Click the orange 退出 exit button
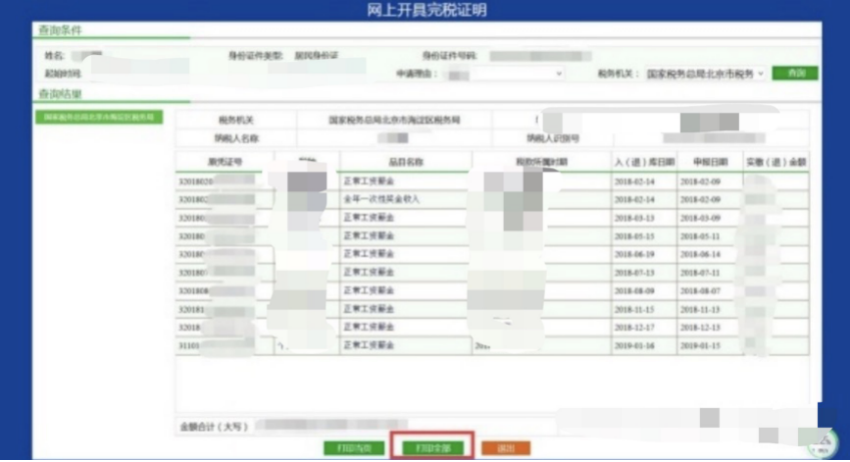850x462 pixels. tap(506, 448)
